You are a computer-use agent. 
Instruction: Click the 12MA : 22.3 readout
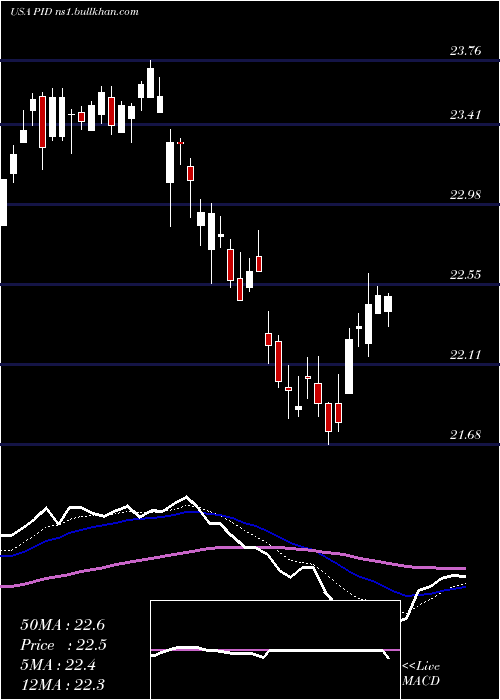(63, 685)
